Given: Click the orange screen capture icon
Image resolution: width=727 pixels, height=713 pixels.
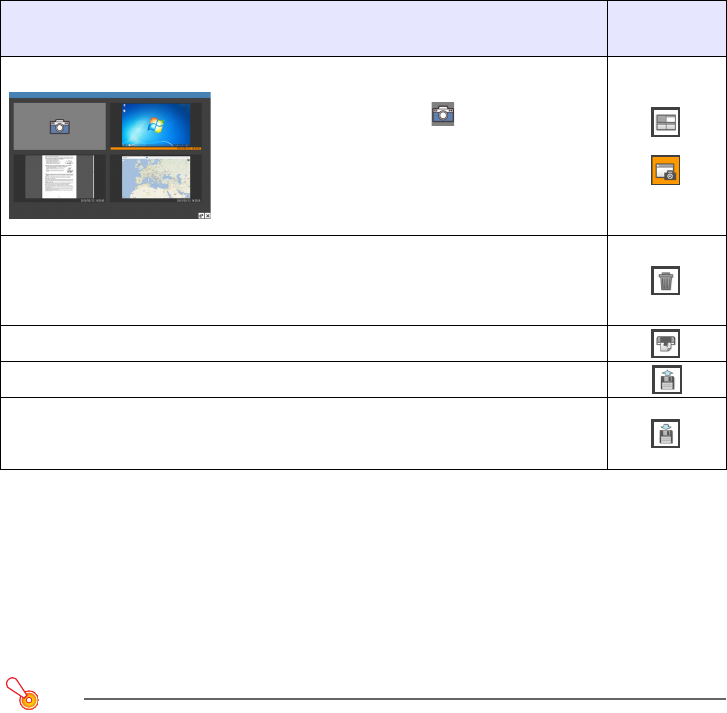Looking at the screenshot, I should coord(665,170).
